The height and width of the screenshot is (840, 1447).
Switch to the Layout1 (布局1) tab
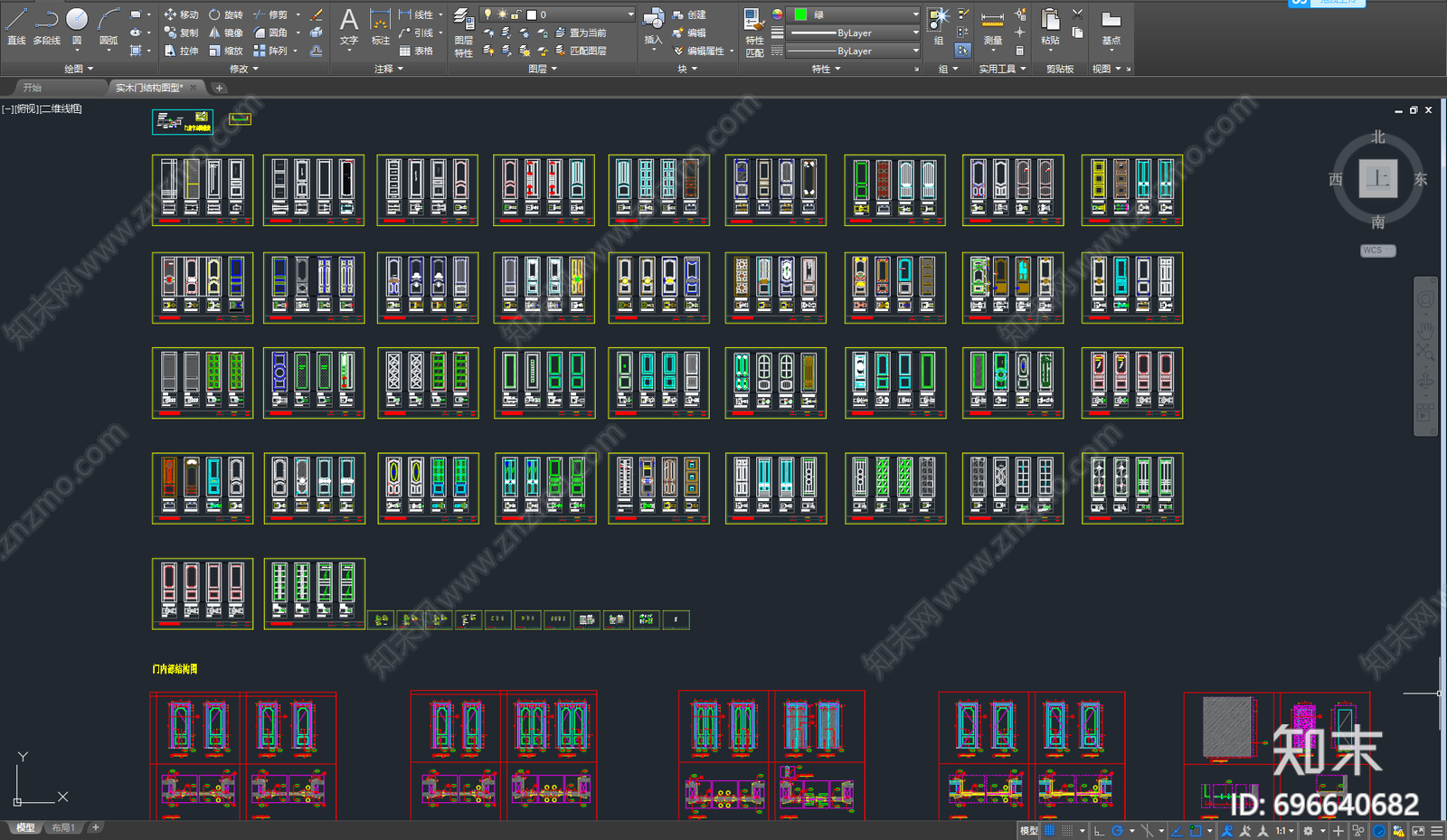[62, 827]
